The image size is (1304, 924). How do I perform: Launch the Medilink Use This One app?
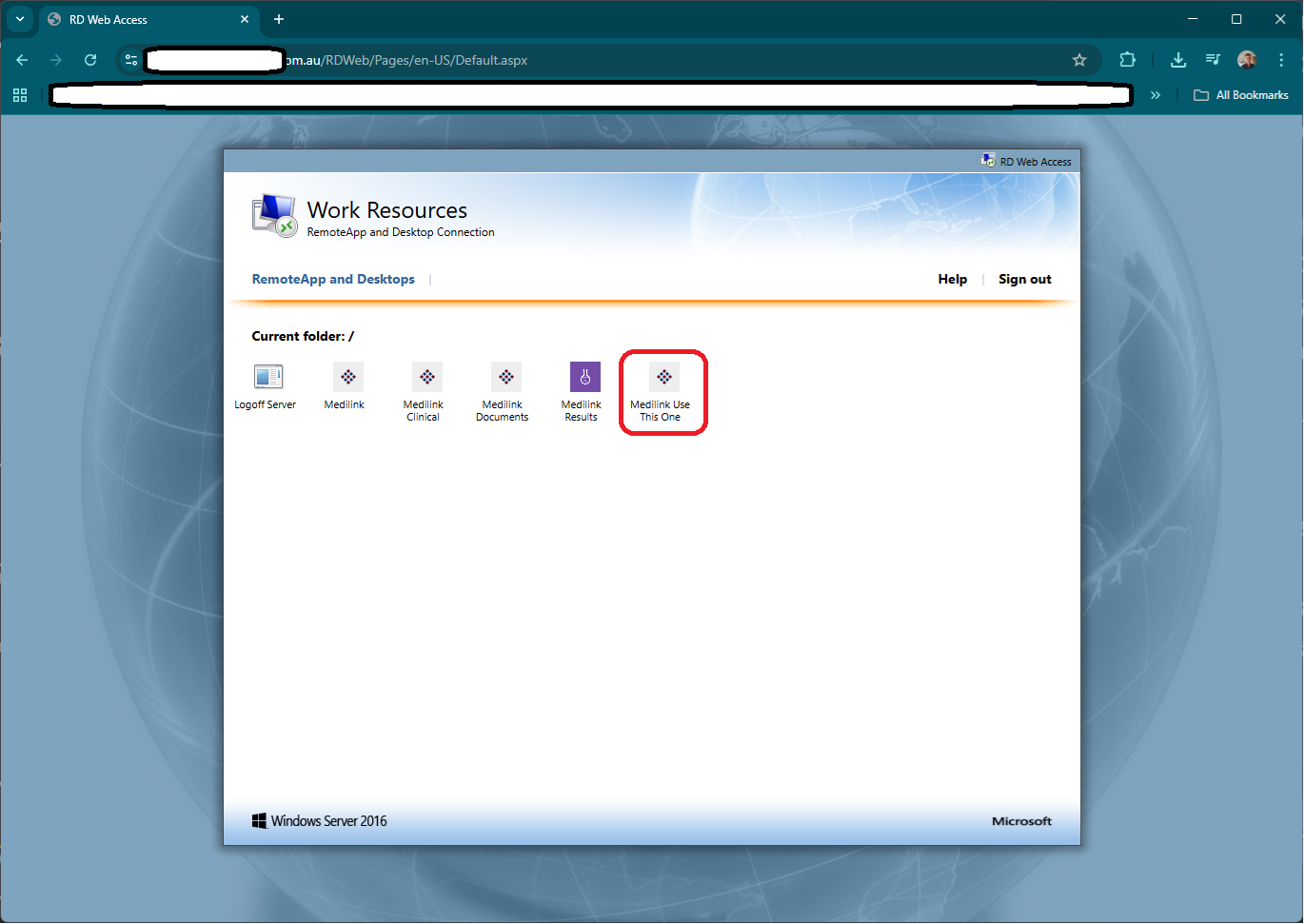[x=662, y=392]
